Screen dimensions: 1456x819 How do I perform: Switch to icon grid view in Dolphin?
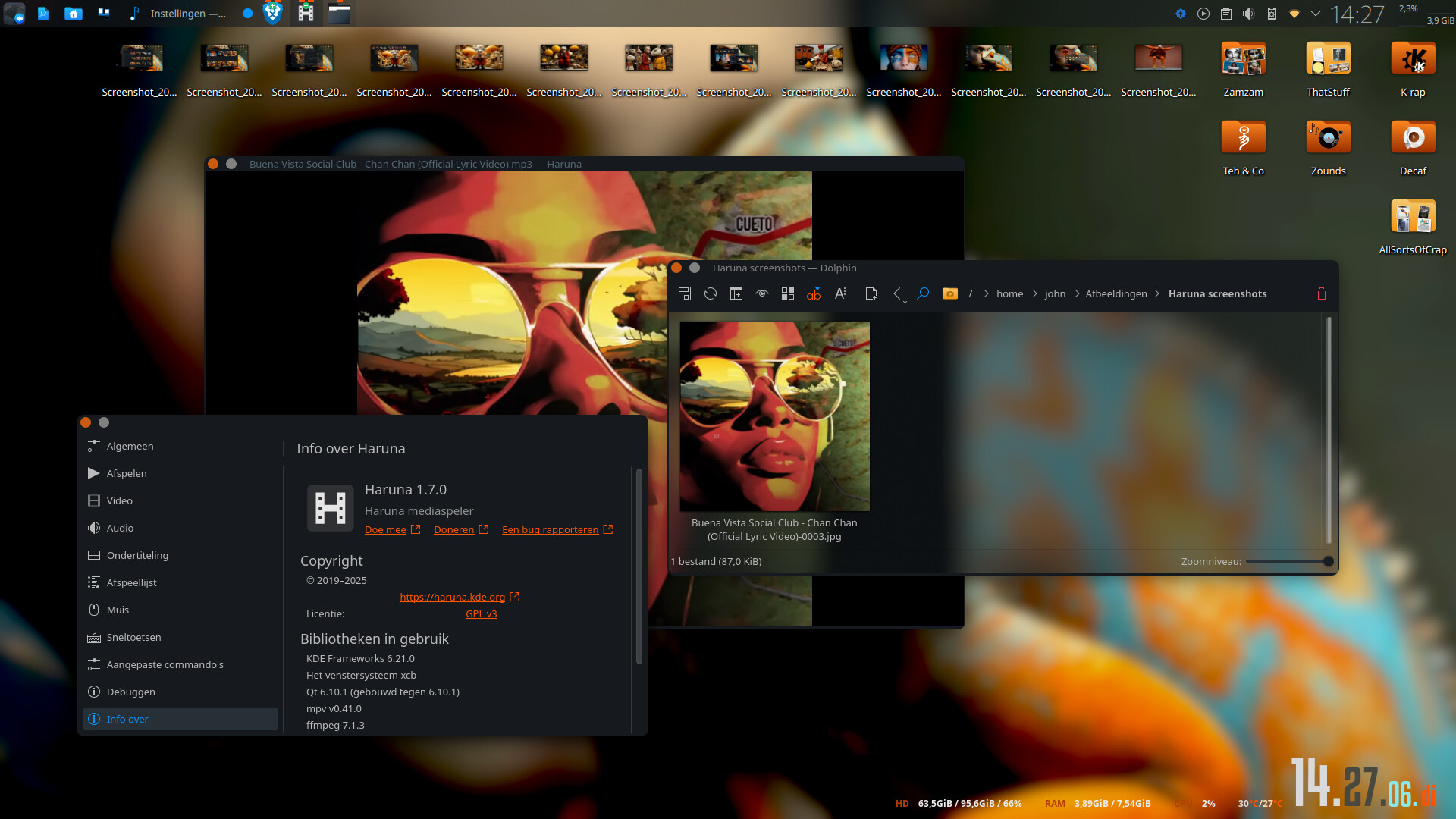pyautogui.click(x=788, y=293)
